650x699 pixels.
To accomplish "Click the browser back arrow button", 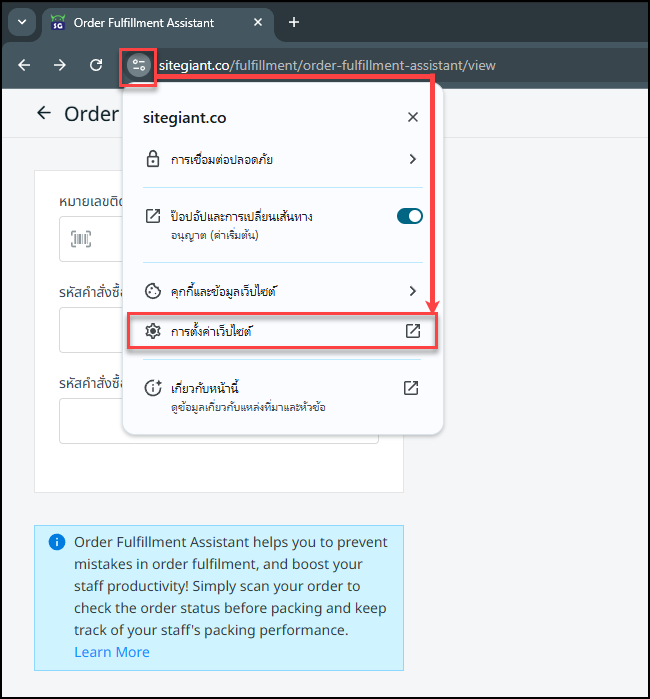I will pyautogui.click(x=24, y=65).
